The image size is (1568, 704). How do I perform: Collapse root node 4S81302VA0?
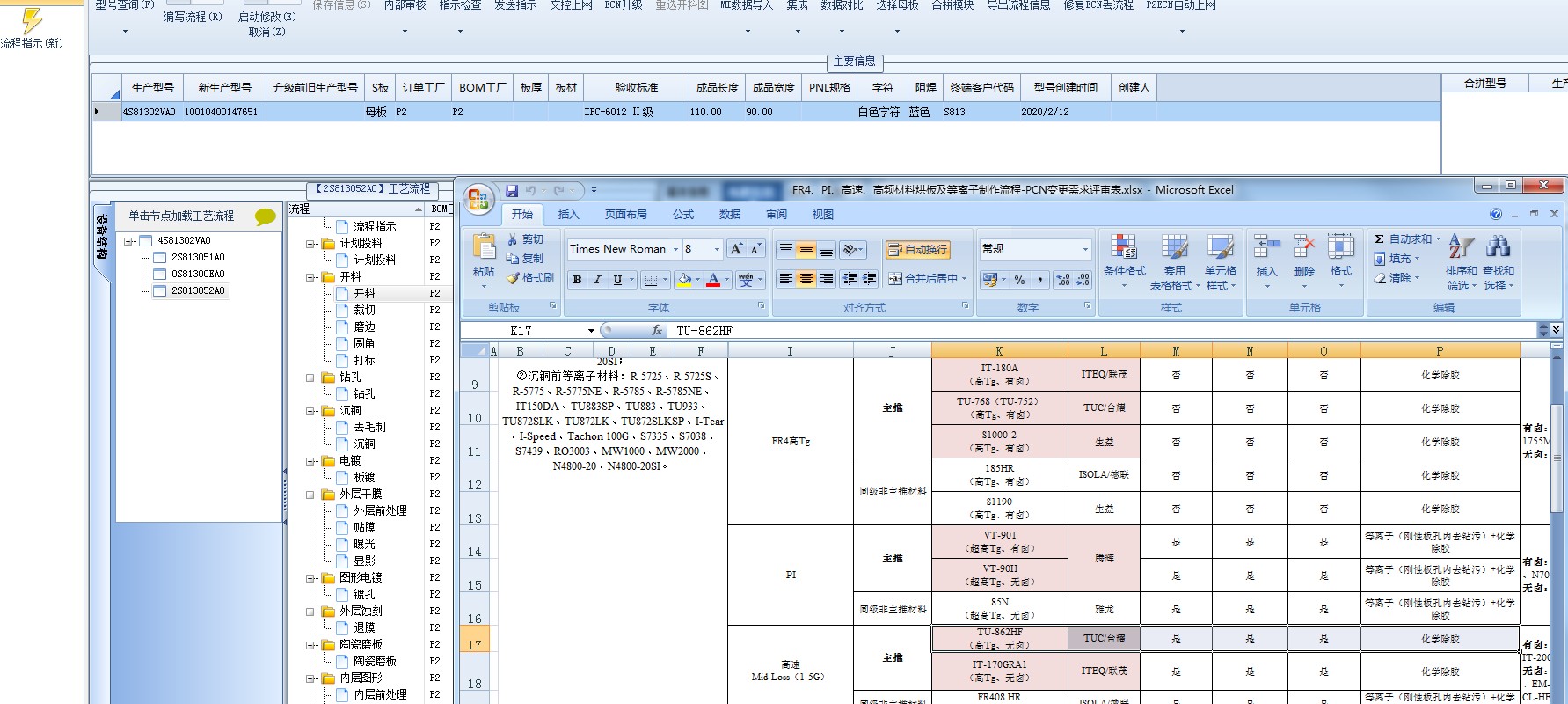(x=128, y=241)
